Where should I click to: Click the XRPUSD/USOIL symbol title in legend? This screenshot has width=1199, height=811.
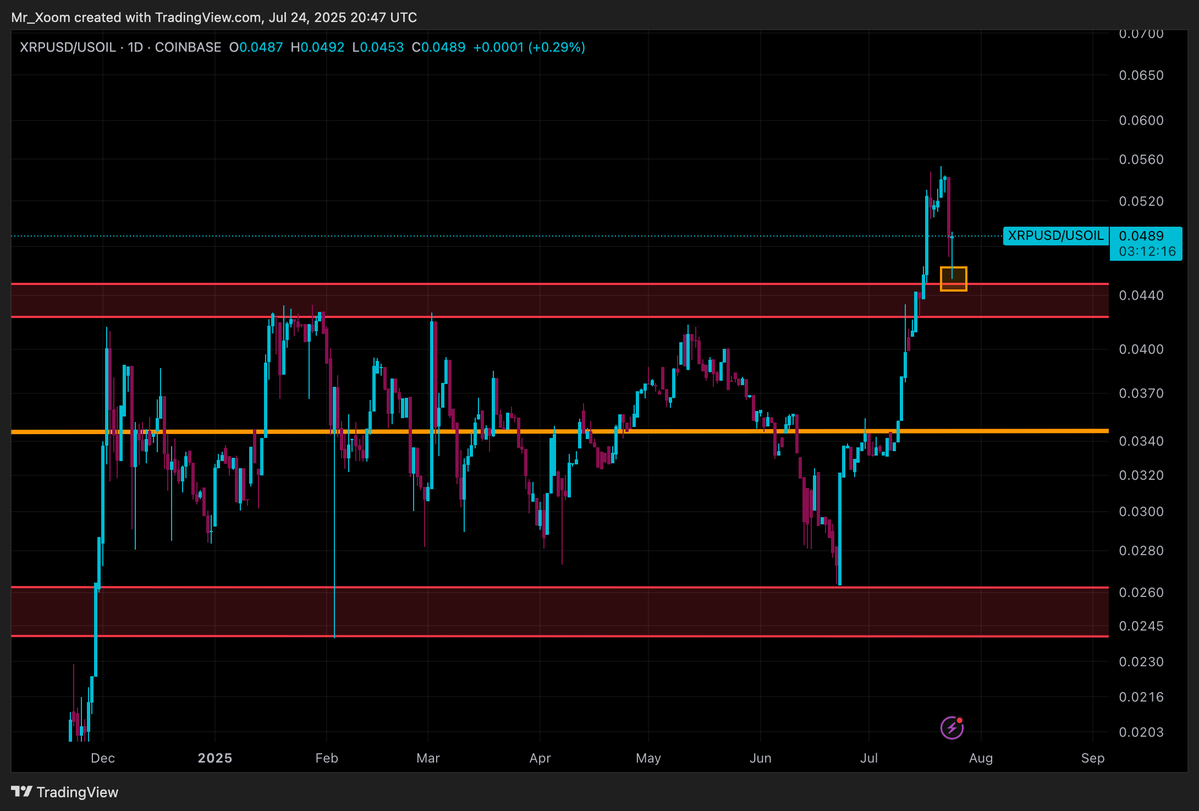click(x=67, y=47)
